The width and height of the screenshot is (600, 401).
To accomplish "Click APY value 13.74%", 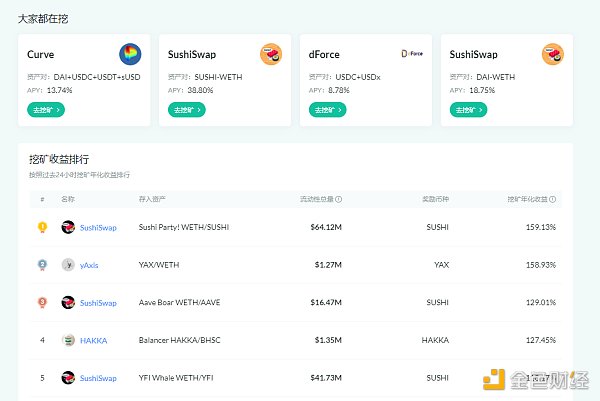I will (x=59, y=90).
